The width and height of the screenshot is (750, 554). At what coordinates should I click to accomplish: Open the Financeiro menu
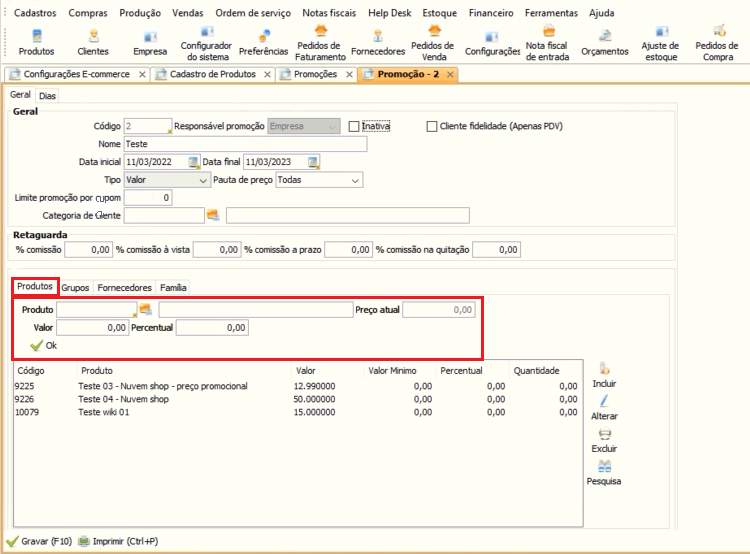[491, 13]
